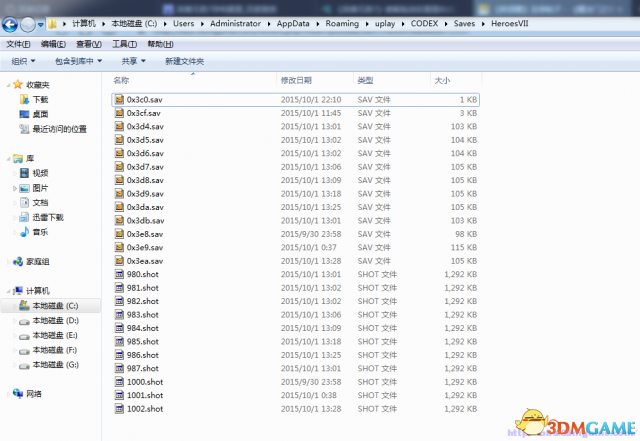Viewport: 640px width, 441px height.
Task: Open 最近访问的位置 recent places icon
Action: [x=24, y=129]
